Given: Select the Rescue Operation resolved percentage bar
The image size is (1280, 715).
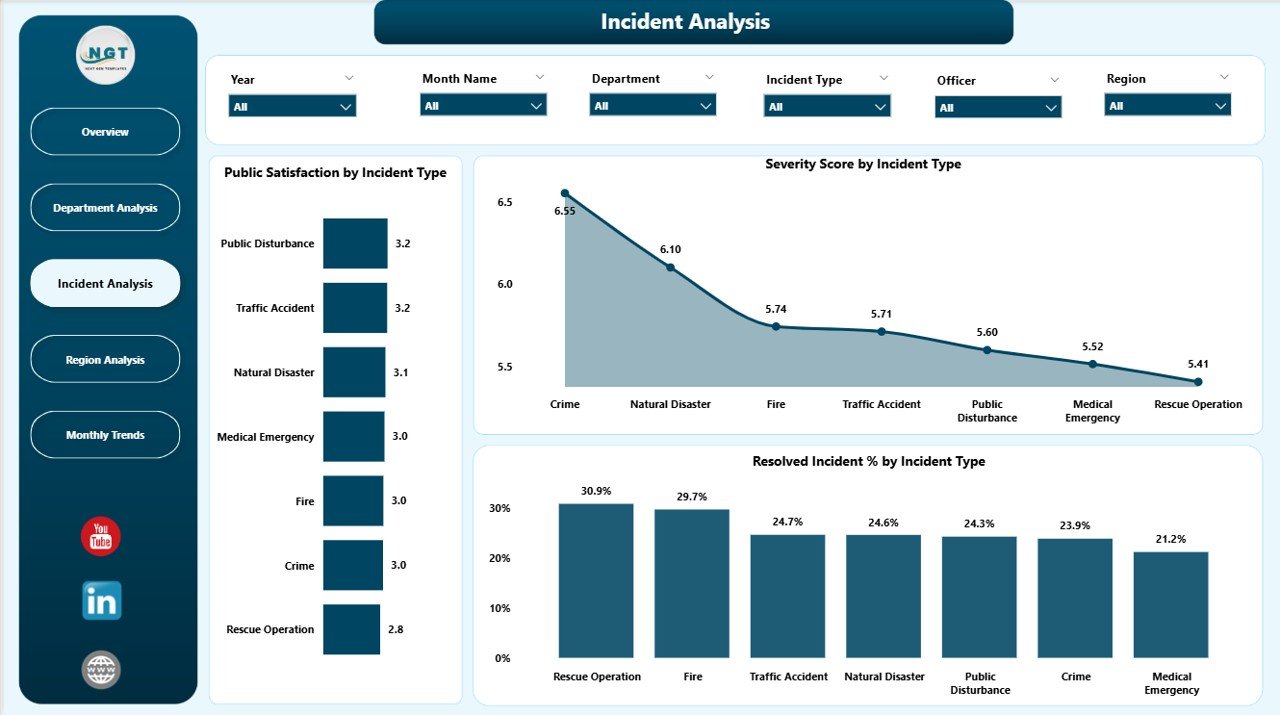Looking at the screenshot, I should coord(596,580).
